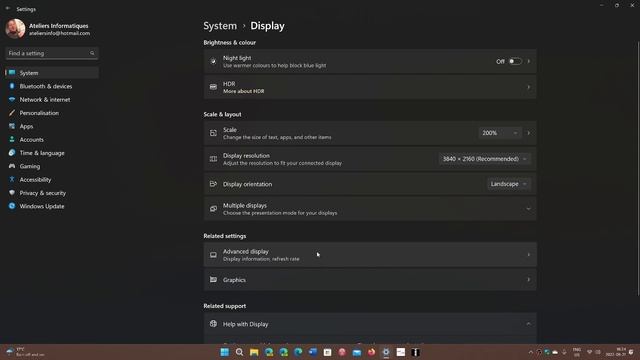The image size is (640, 360).
Task: Select Bluetooth & devices in the sidebar
Action: [x=52, y=86]
